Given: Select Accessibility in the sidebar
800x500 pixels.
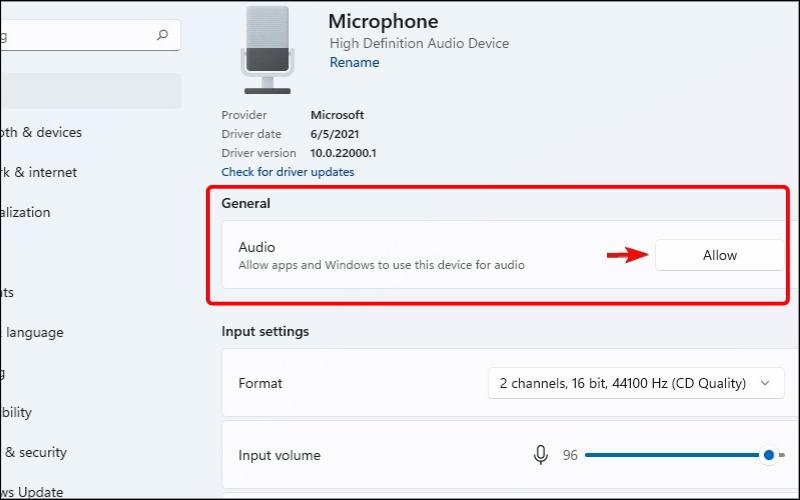Looking at the screenshot, I should [x=17, y=412].
